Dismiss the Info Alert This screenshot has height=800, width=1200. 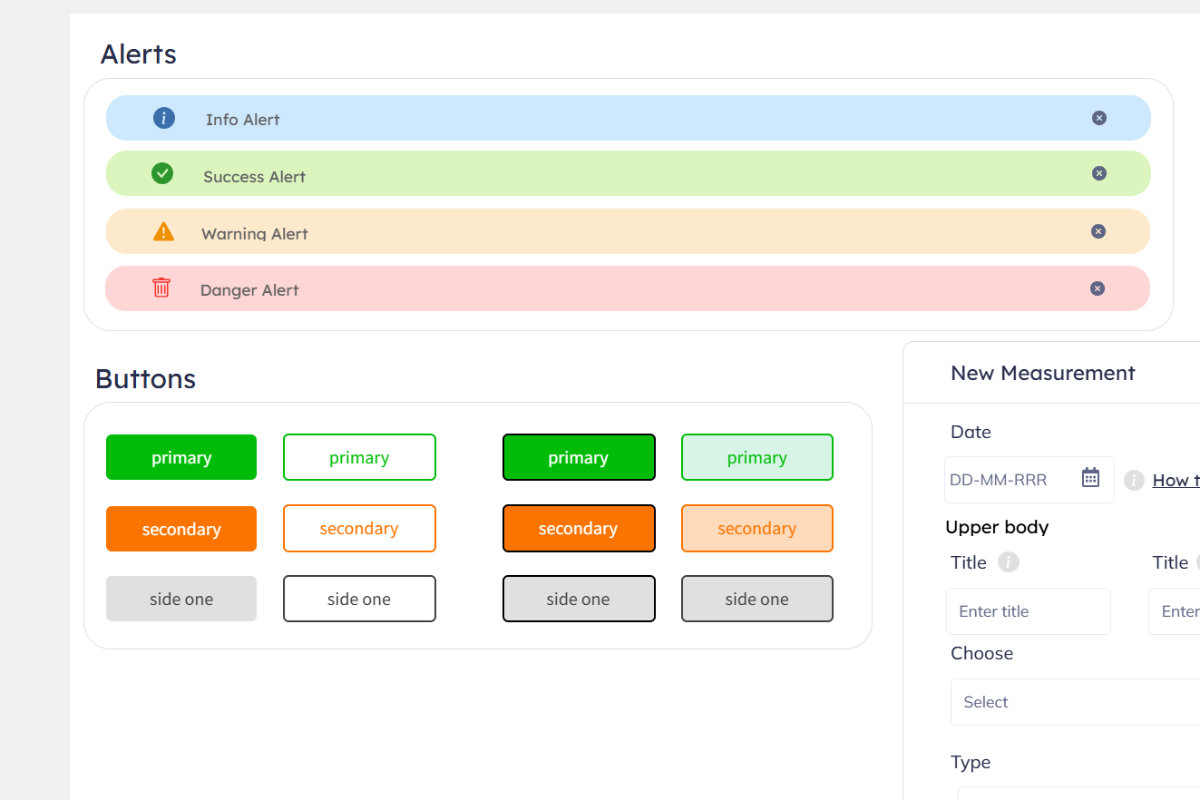(x=1099, y=118)
